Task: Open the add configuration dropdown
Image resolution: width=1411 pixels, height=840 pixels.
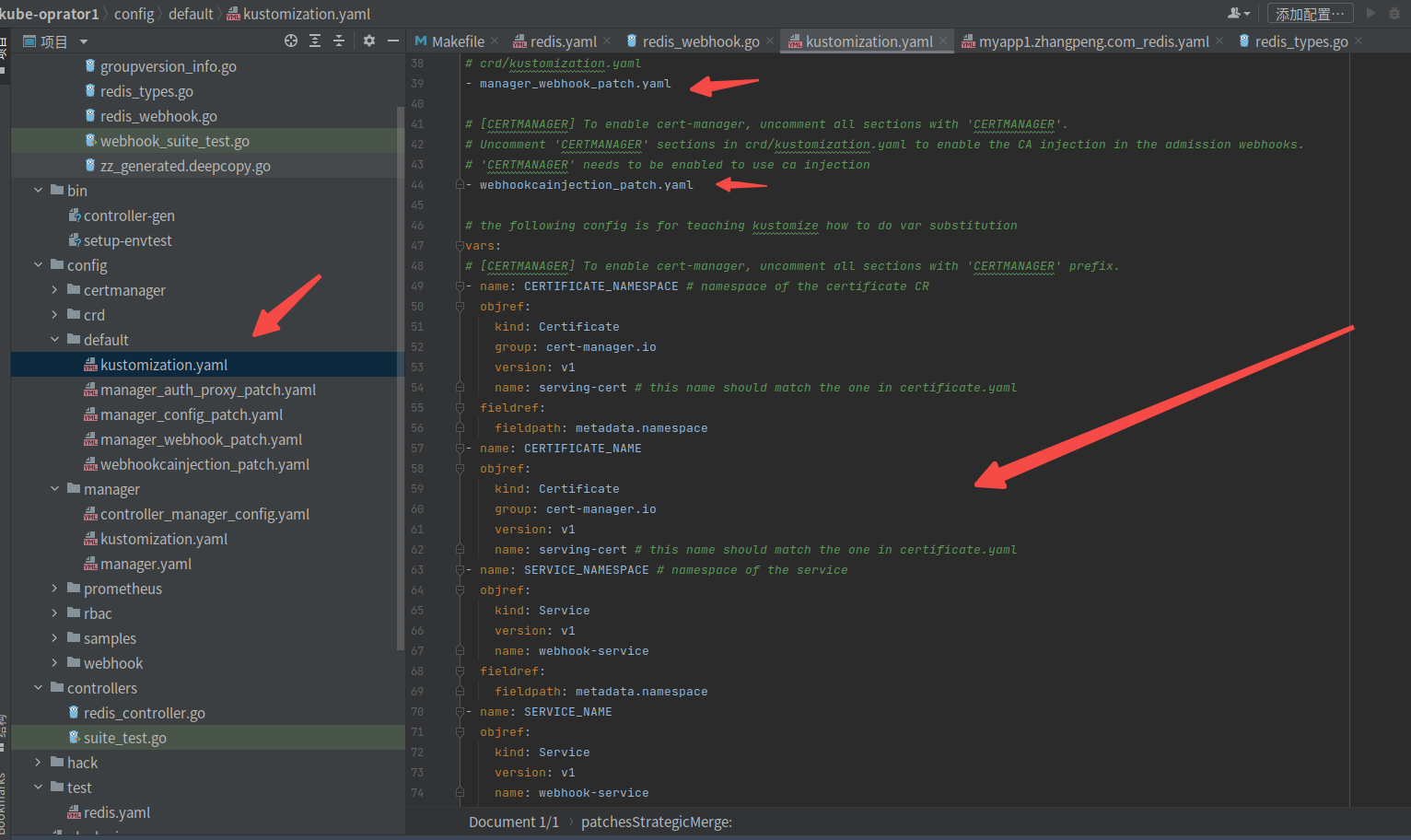Action: click(1311, 13)
